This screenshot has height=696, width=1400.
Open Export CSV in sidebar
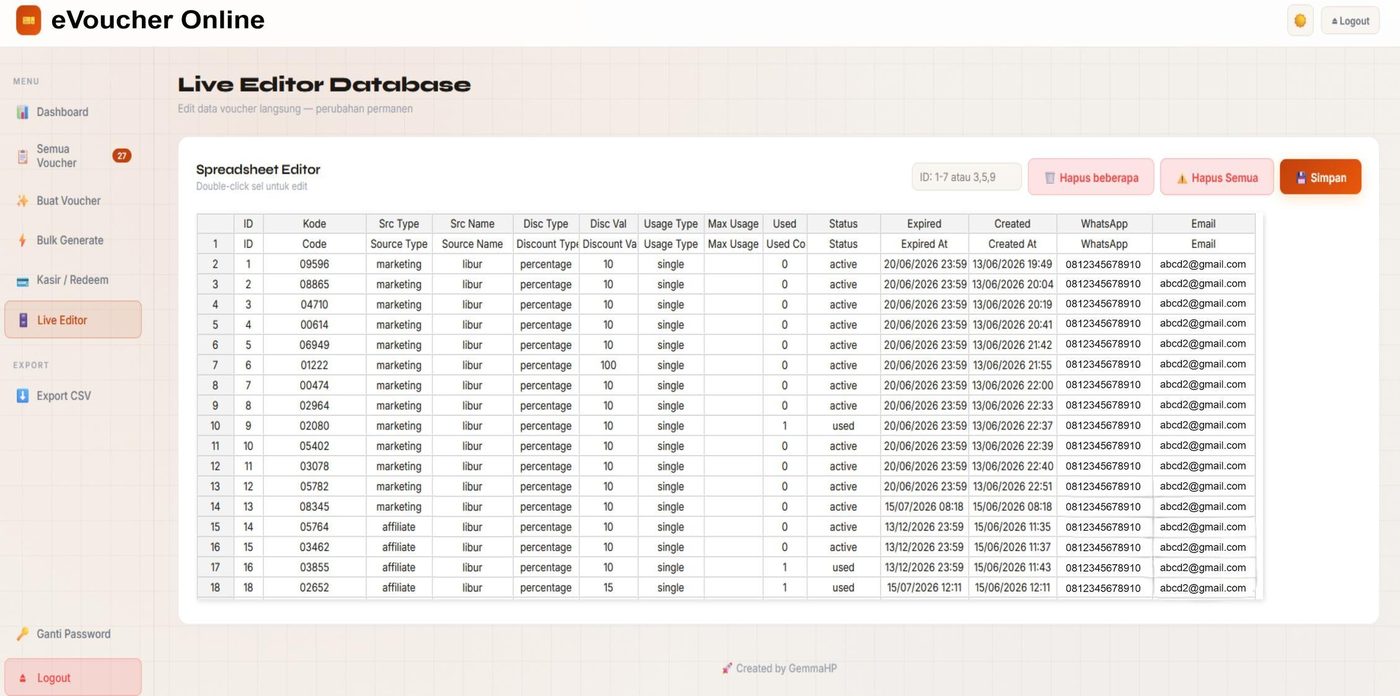(x=72, y=396)
